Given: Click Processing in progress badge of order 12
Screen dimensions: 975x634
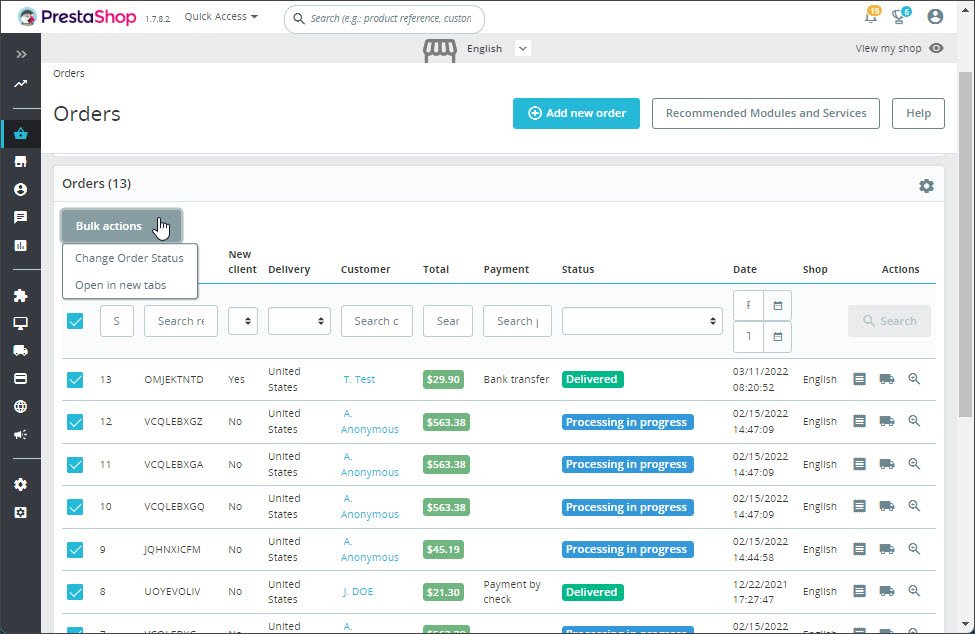Looking at the screenshot, I should [x=627, y=422].
